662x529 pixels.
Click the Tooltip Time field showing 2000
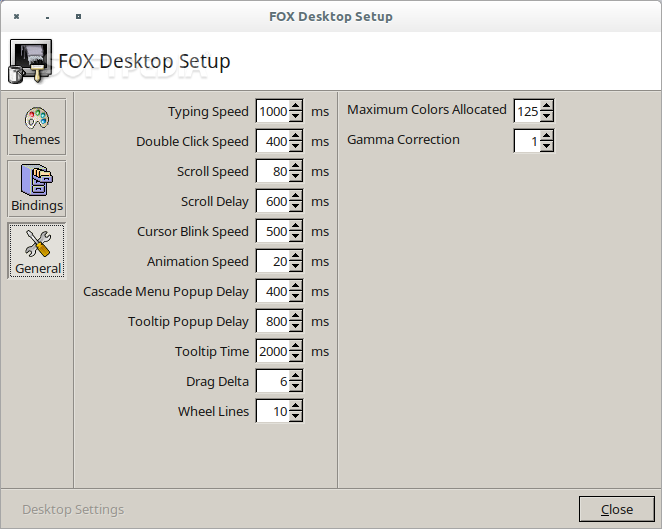(x=273, y=351)
